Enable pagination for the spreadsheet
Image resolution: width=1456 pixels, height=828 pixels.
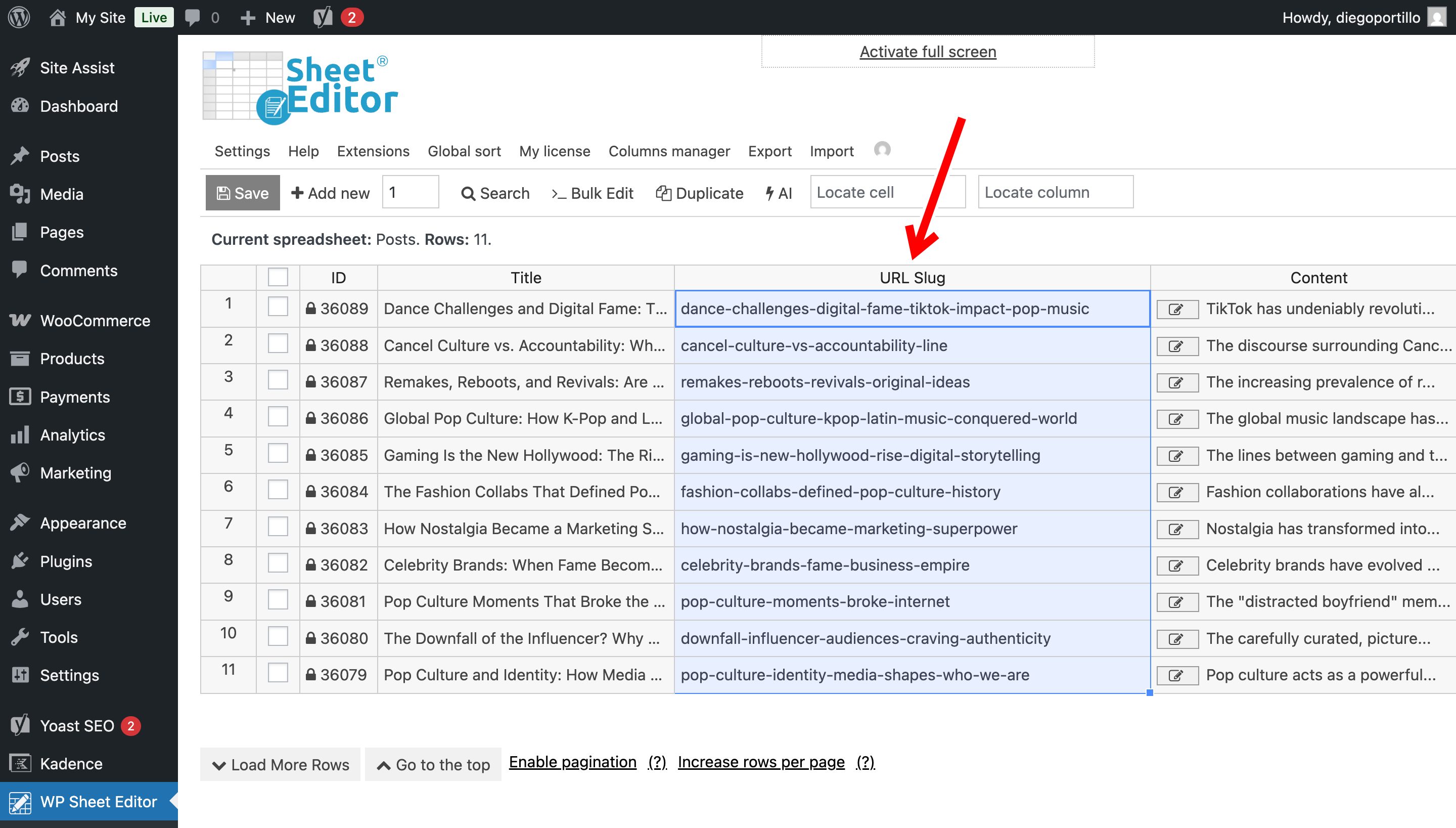coord(572,761)
